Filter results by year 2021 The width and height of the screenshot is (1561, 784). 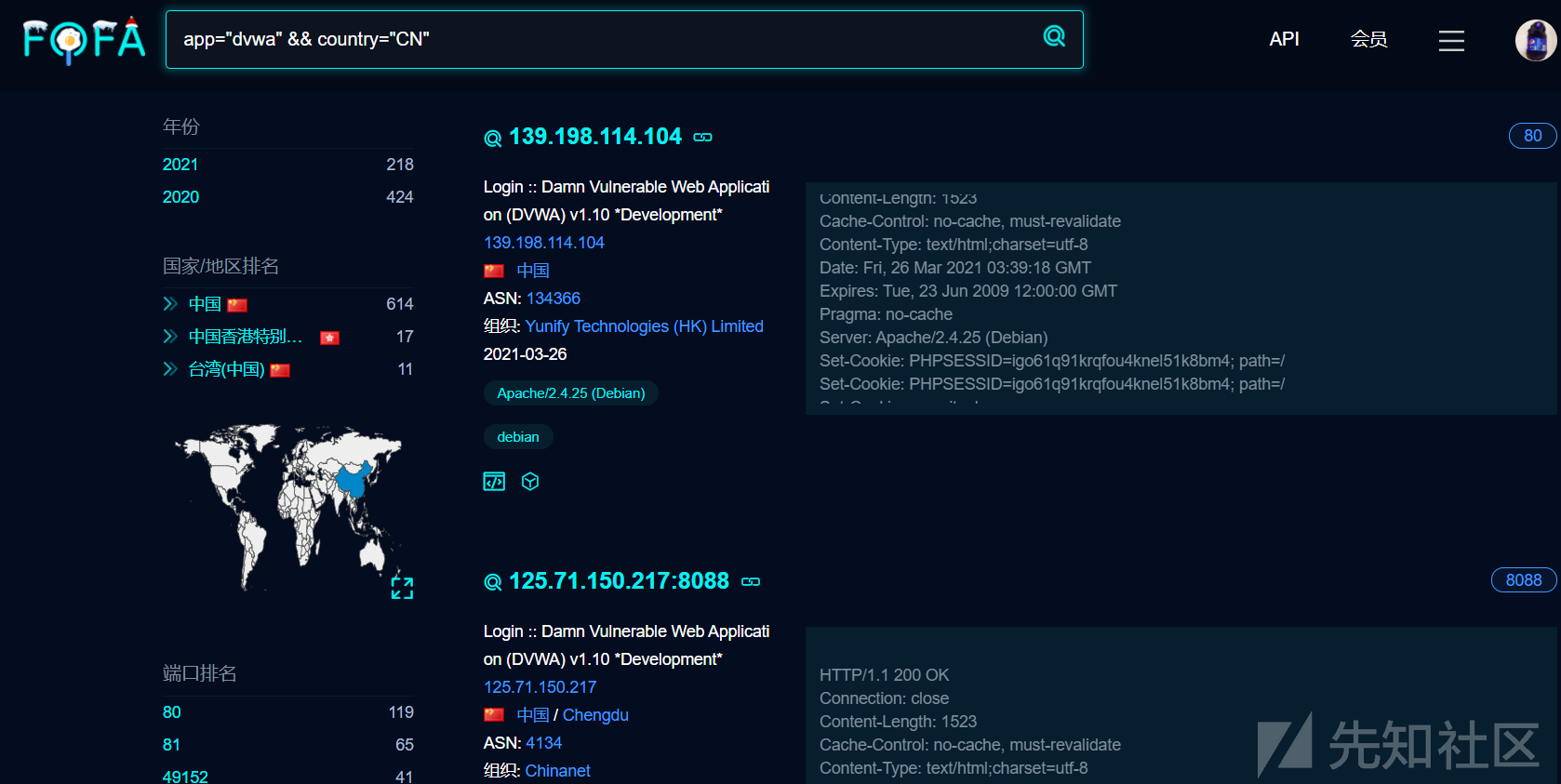180,165
